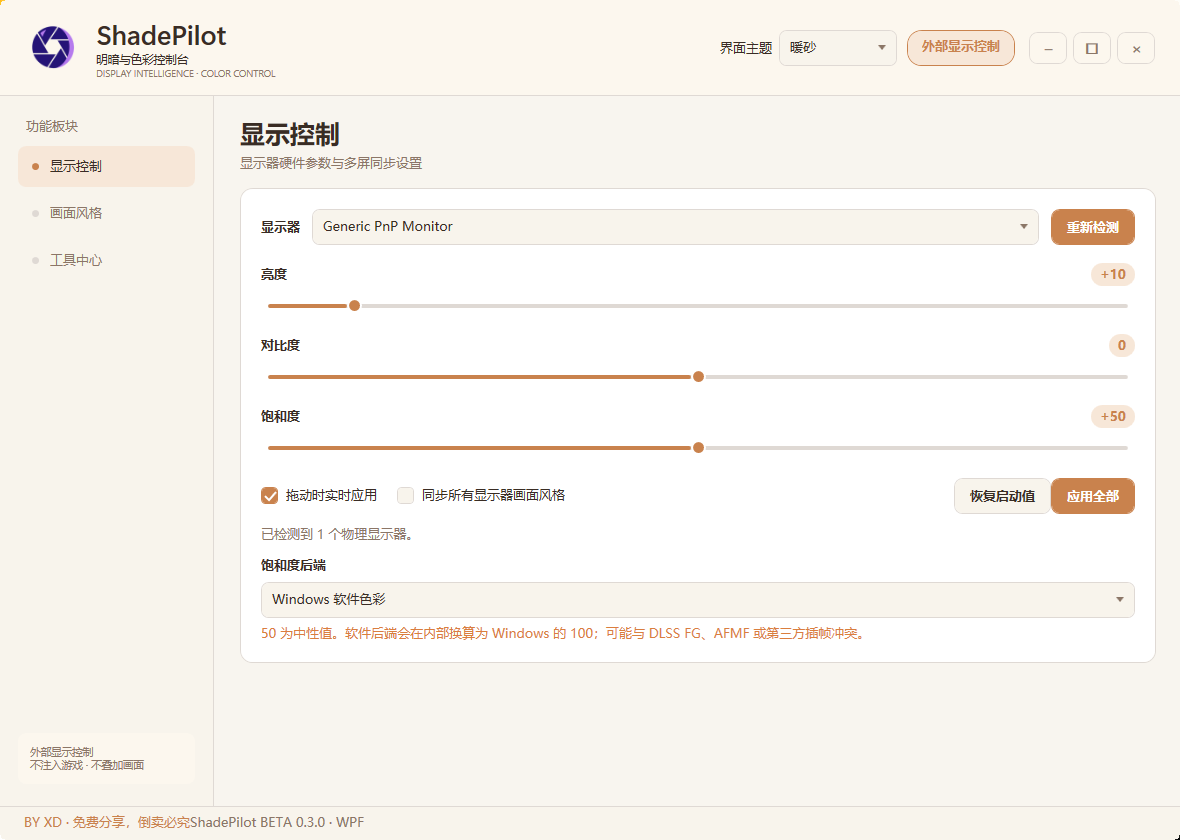
Task: Click the 饱和度 saturation slider handle
Action: tap(698, 447)
